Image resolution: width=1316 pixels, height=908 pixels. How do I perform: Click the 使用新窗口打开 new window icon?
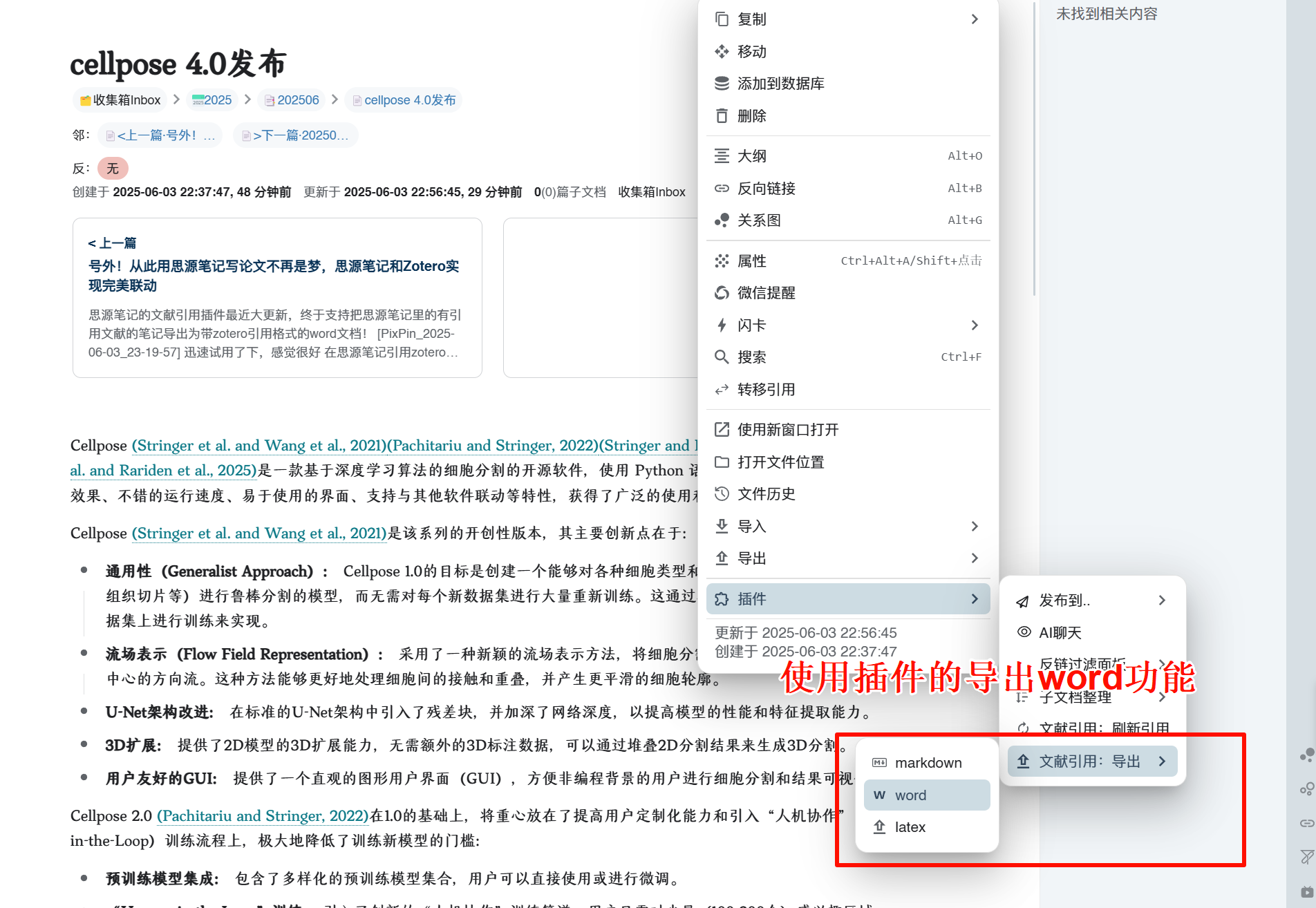[x=722, y=430]
